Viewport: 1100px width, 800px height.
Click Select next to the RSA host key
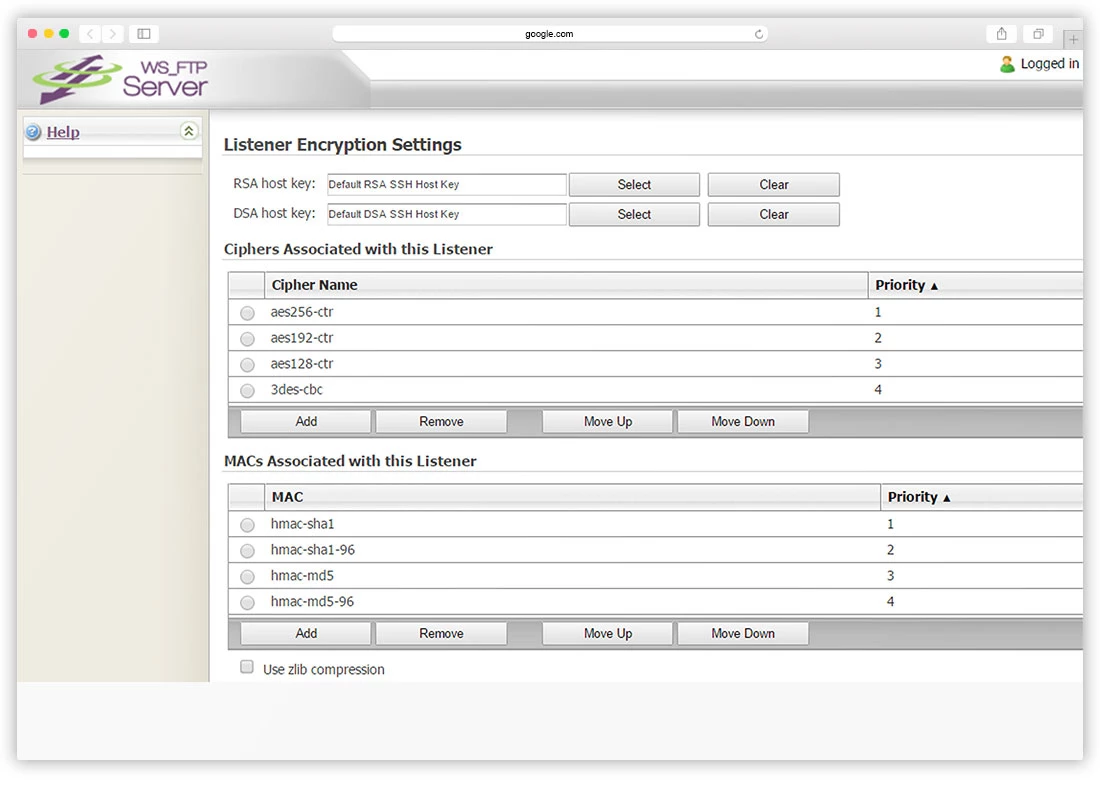pos(634,185)
